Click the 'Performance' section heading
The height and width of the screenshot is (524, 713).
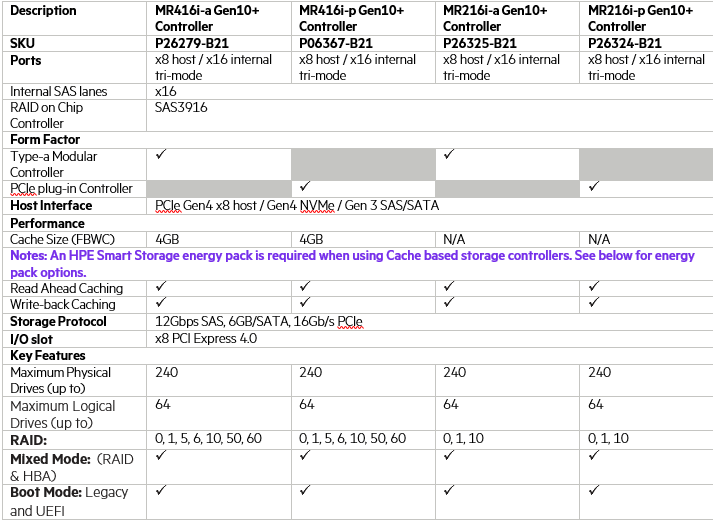[47, 223]
